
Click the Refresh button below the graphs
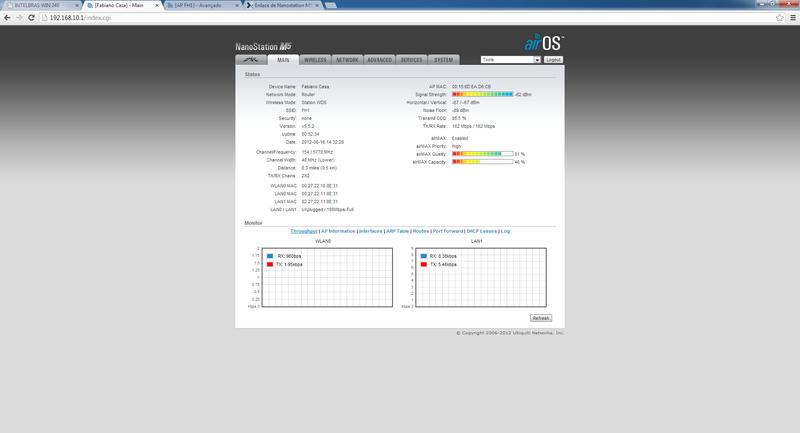[541, 318]
